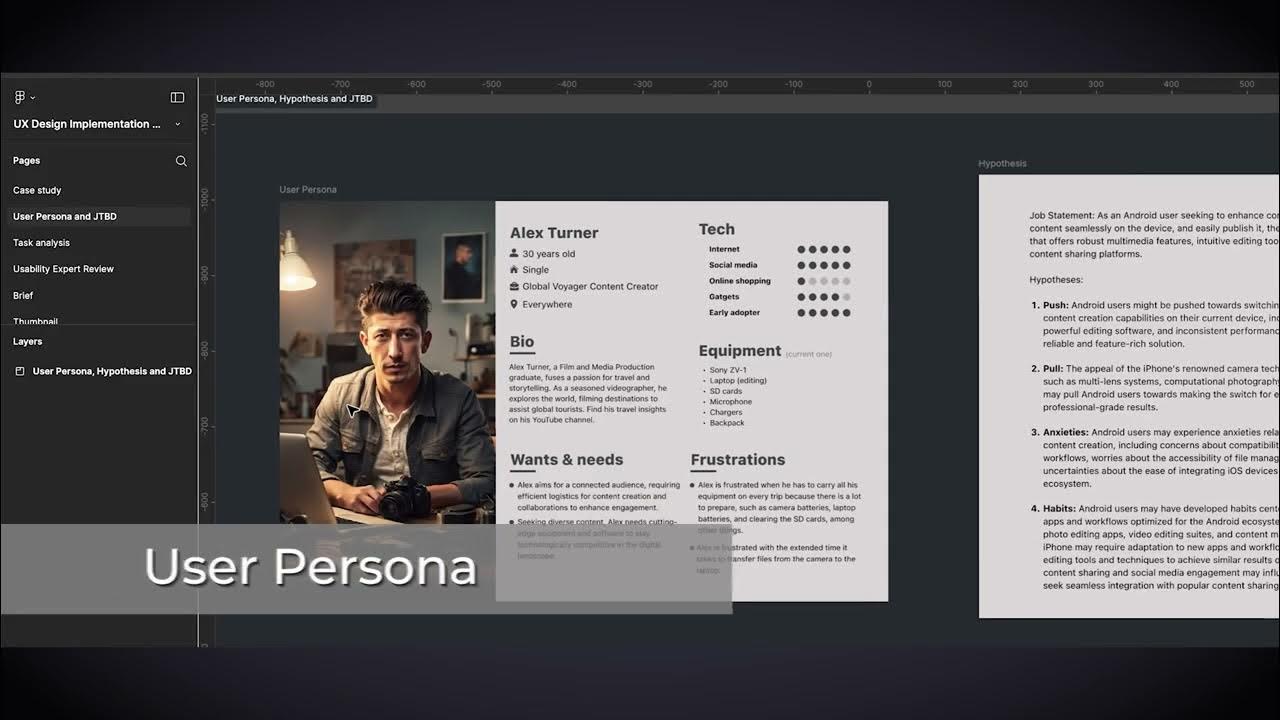Click globe icon beside Global Voyager text
This screenshot has width=1280, height=720.
coord(514,287)
